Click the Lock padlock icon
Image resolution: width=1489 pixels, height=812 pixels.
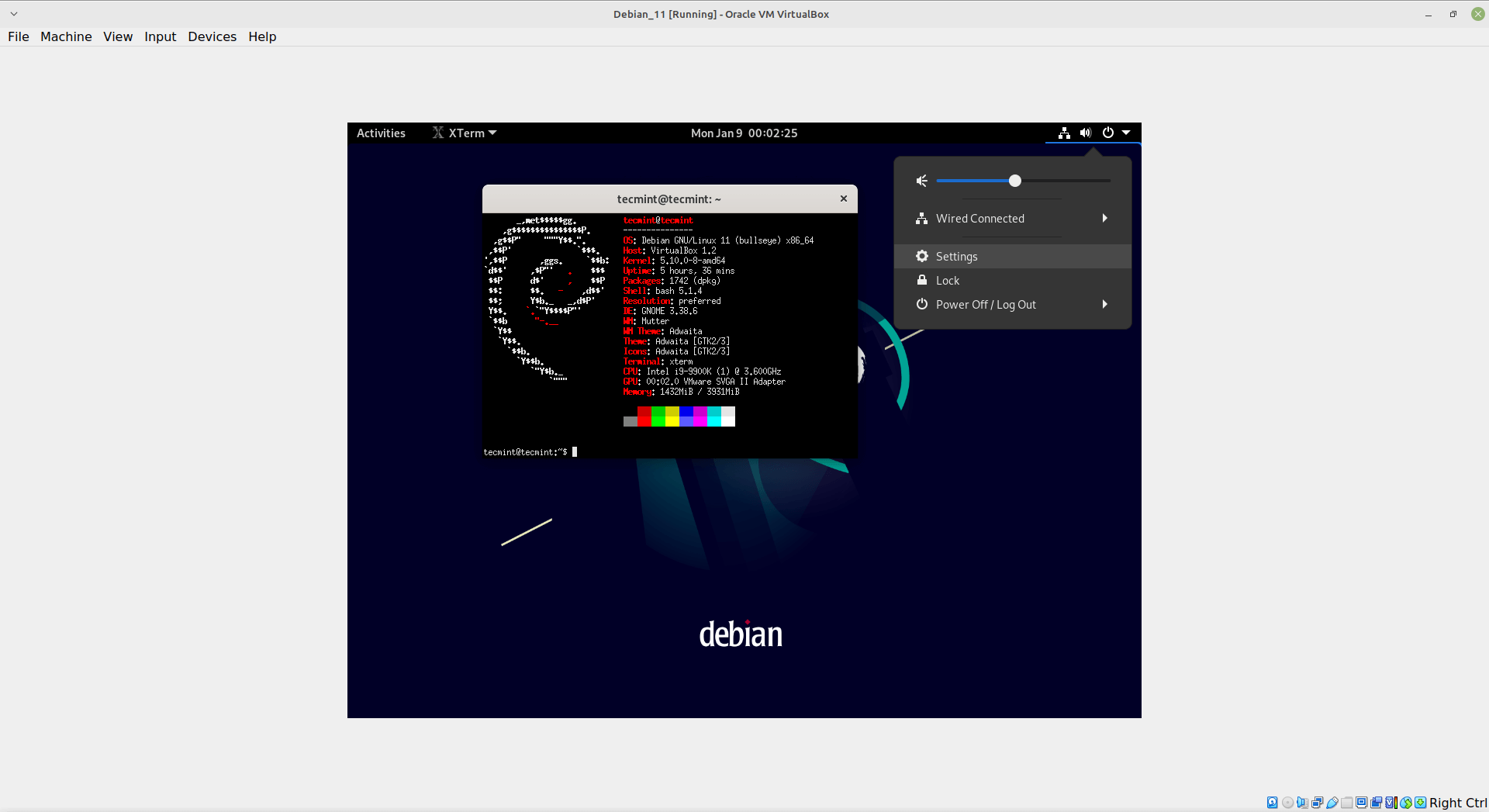922,280
